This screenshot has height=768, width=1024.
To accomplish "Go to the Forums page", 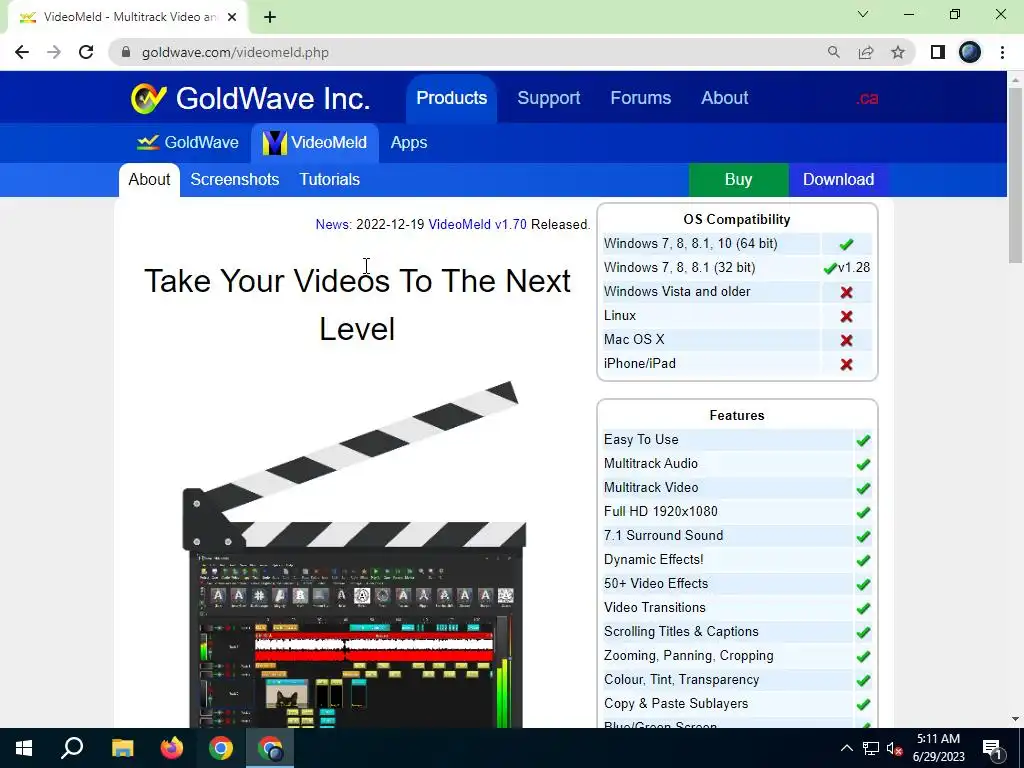I will pos(641,98).
